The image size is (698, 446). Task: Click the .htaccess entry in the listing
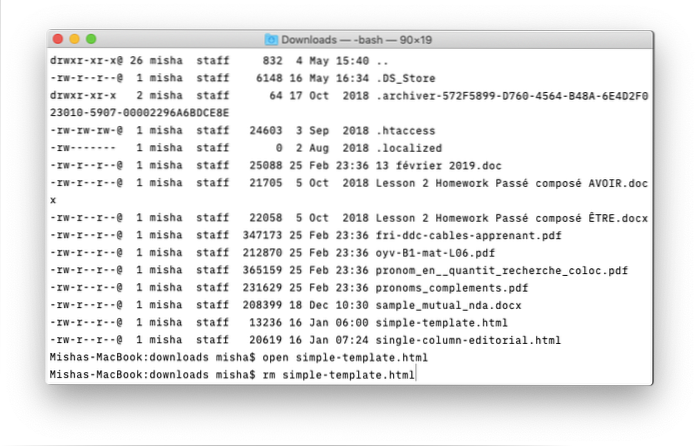406,130
